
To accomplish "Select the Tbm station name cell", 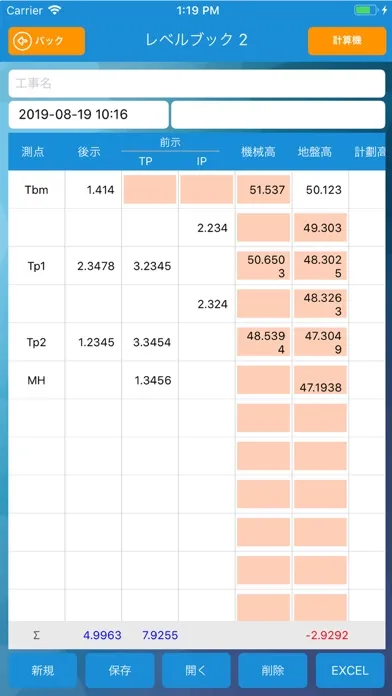I will 37,190.
